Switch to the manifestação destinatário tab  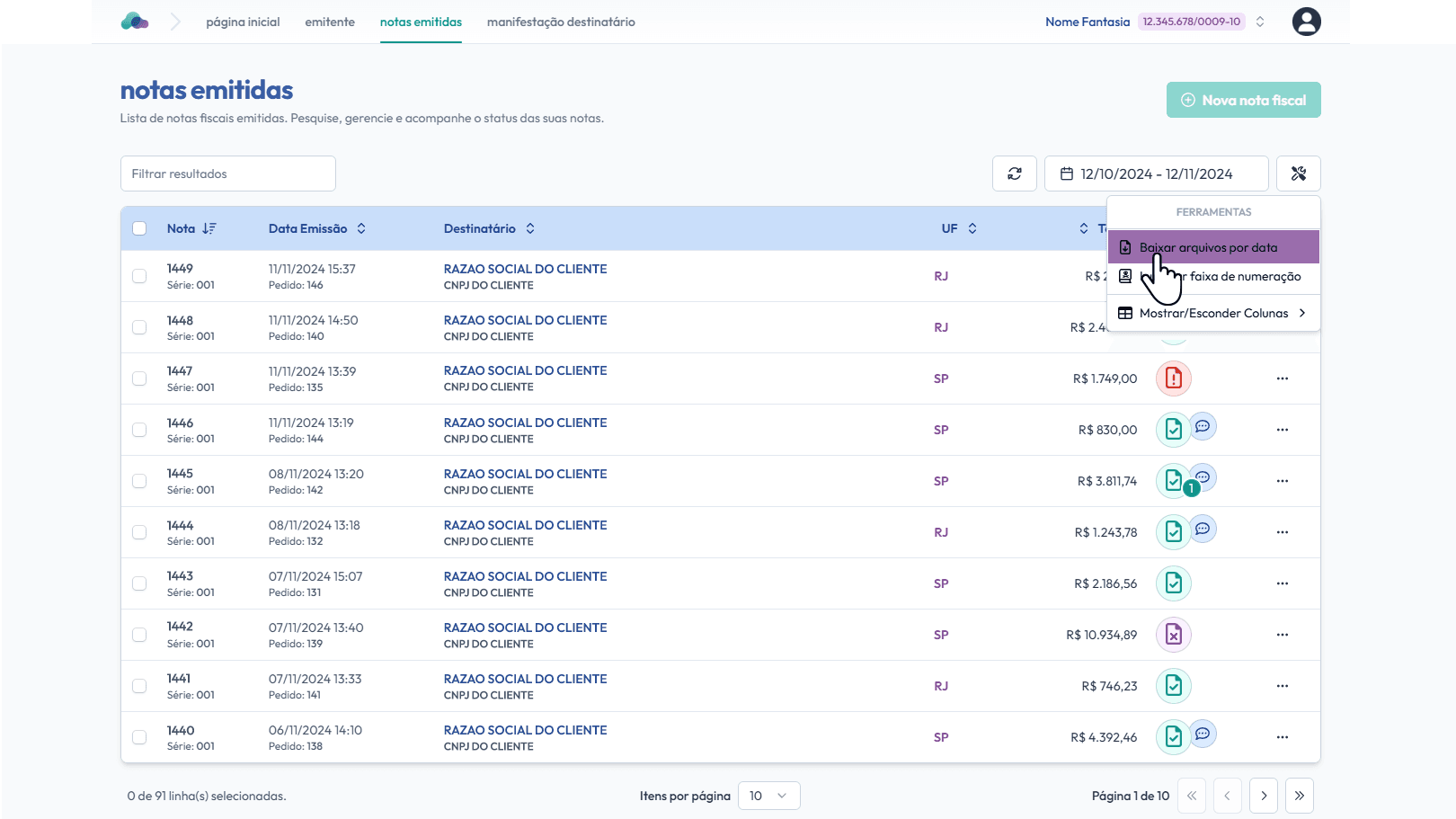[x=560, y=22]
